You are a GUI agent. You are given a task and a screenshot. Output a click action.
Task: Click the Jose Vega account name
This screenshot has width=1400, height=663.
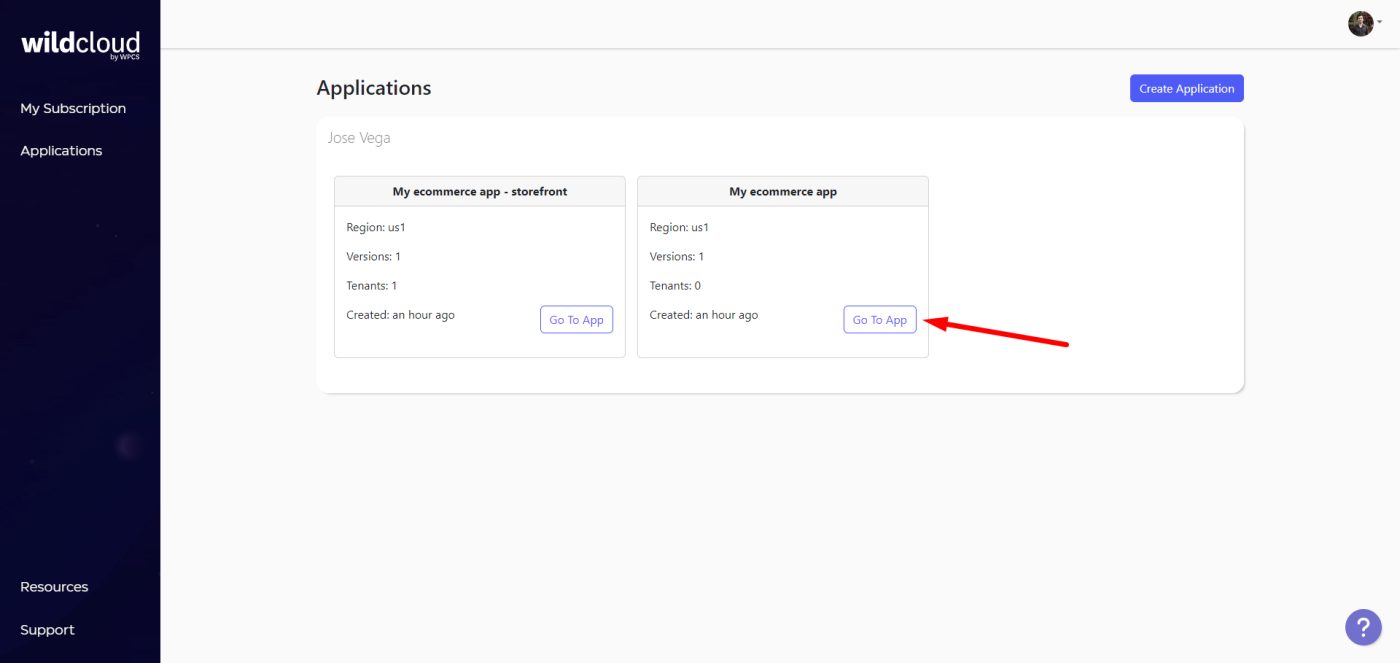[359, 138]
